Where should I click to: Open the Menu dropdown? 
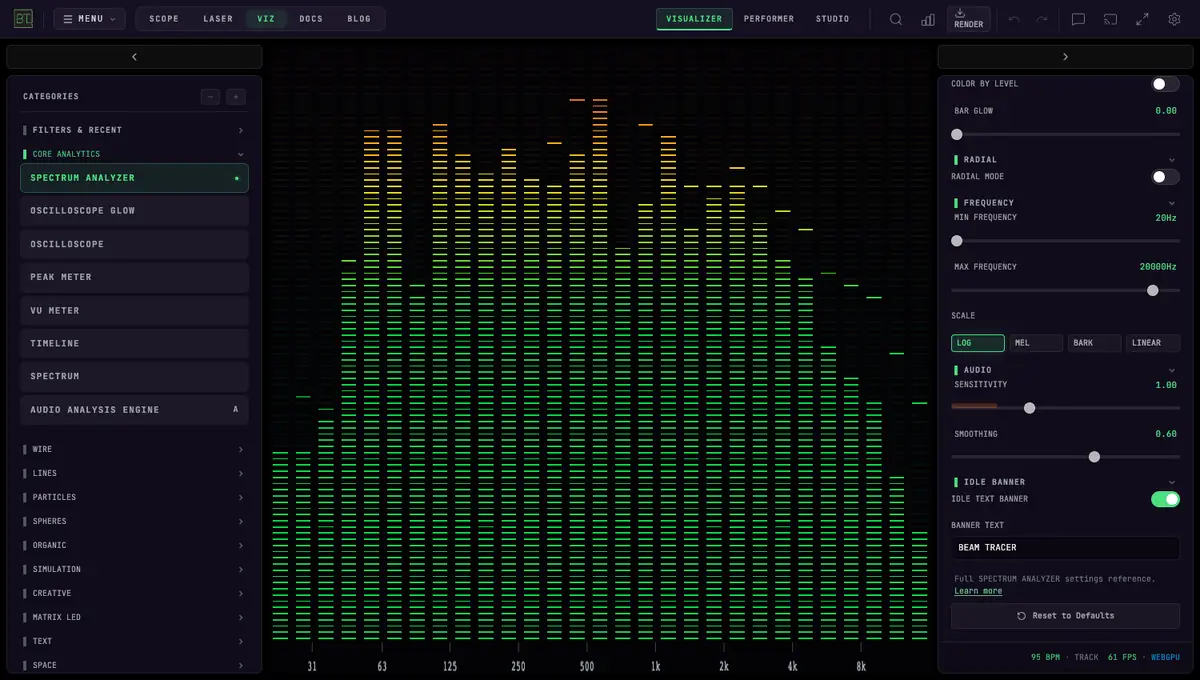click(x=90, y=19)
